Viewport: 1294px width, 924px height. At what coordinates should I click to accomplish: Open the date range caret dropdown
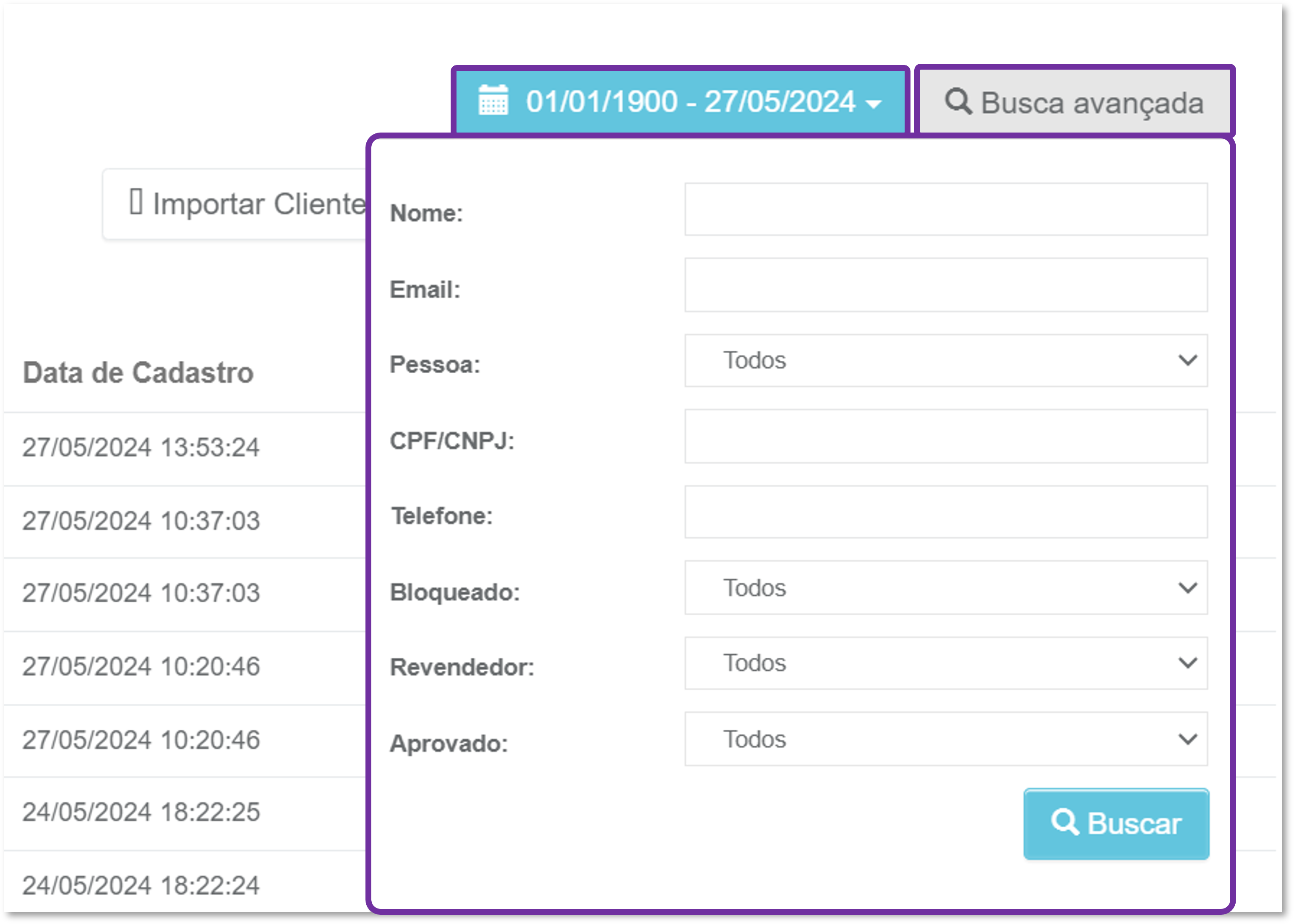(x=874, y=104)
